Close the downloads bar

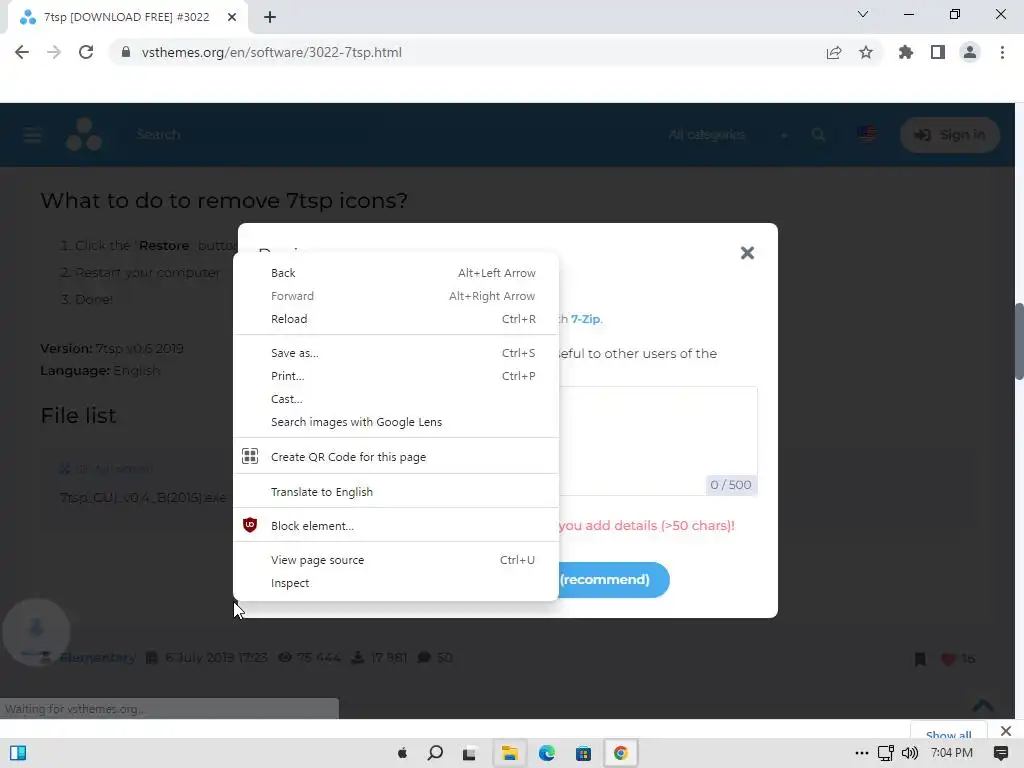(1006, 731)
